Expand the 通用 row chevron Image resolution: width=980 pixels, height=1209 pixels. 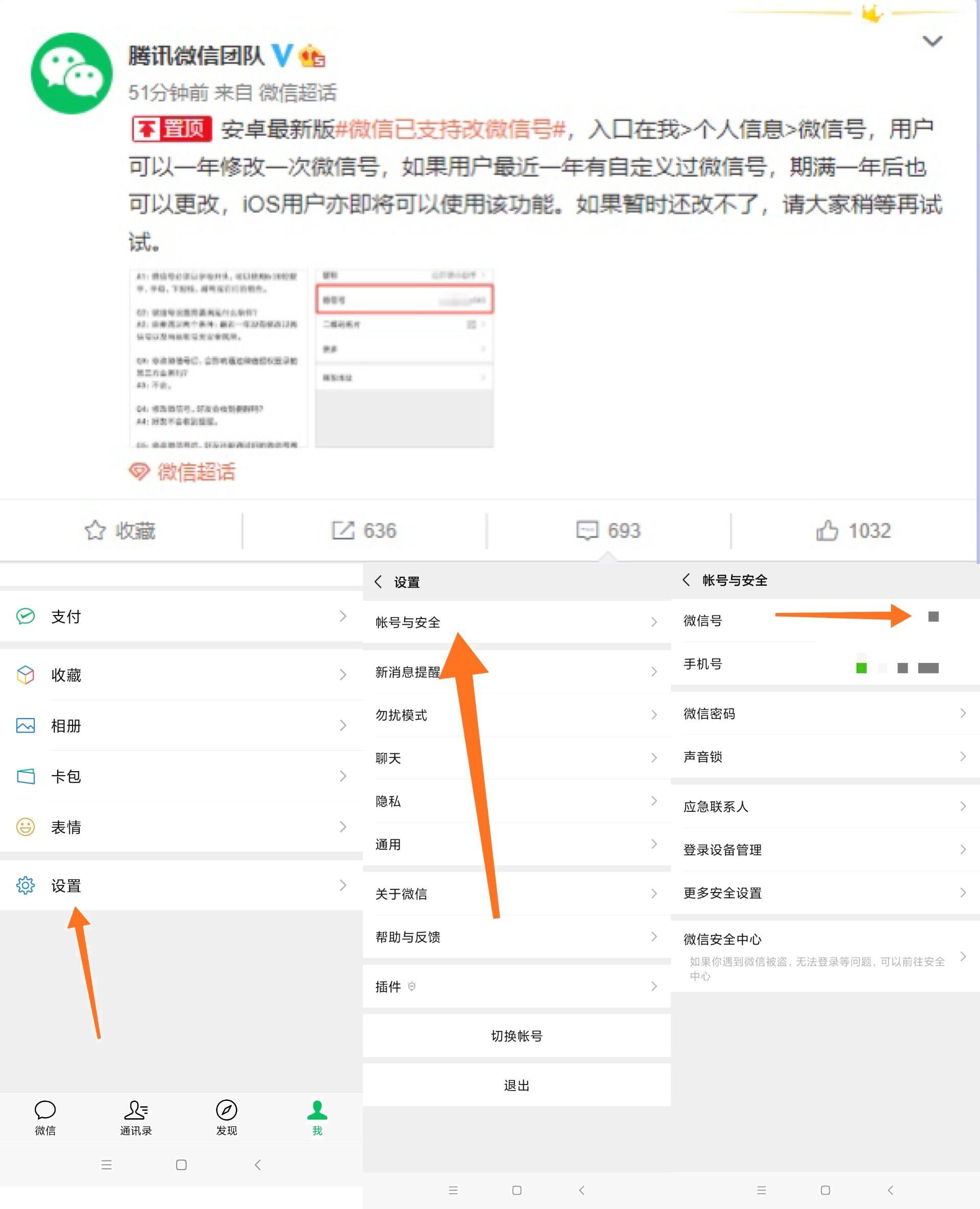[654, 844]
